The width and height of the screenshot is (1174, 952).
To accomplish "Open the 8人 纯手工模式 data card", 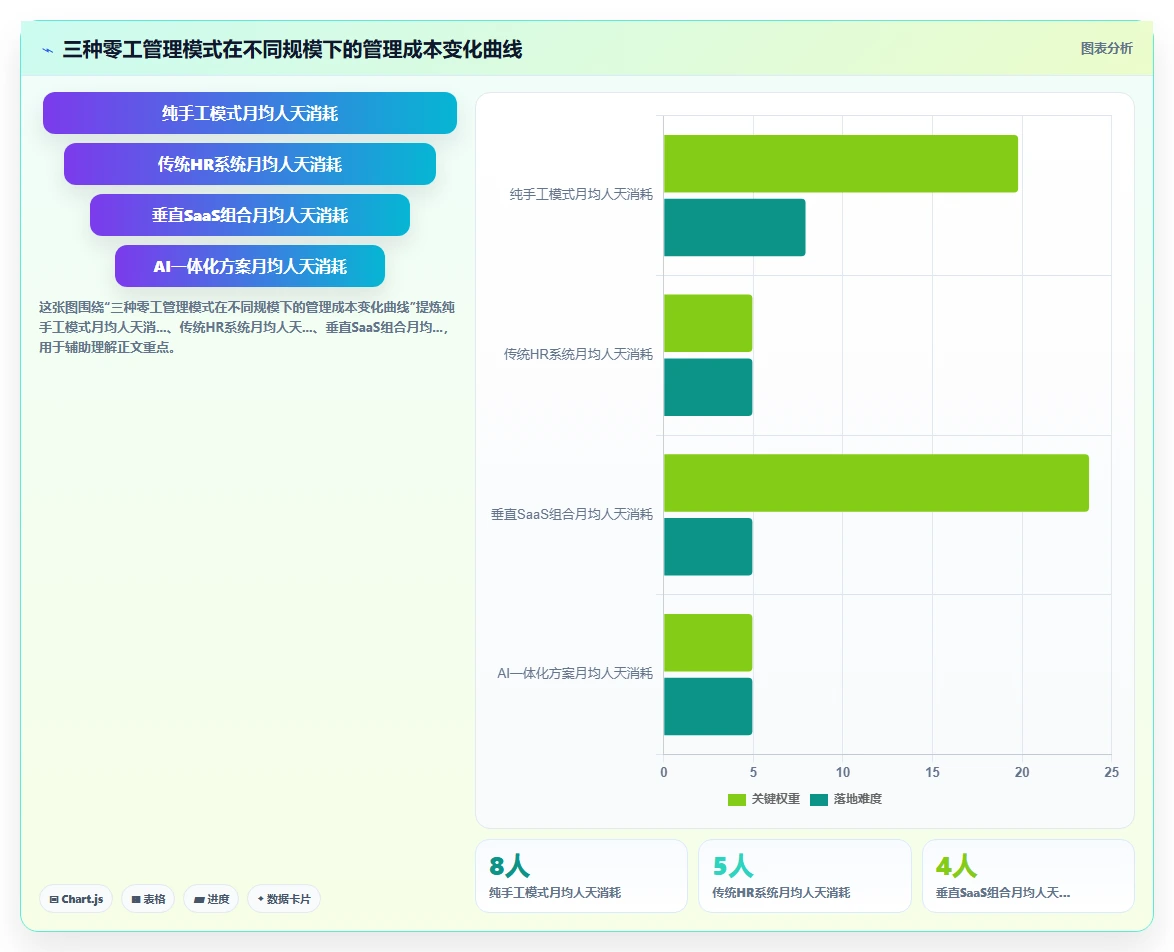I will [581, 876].
